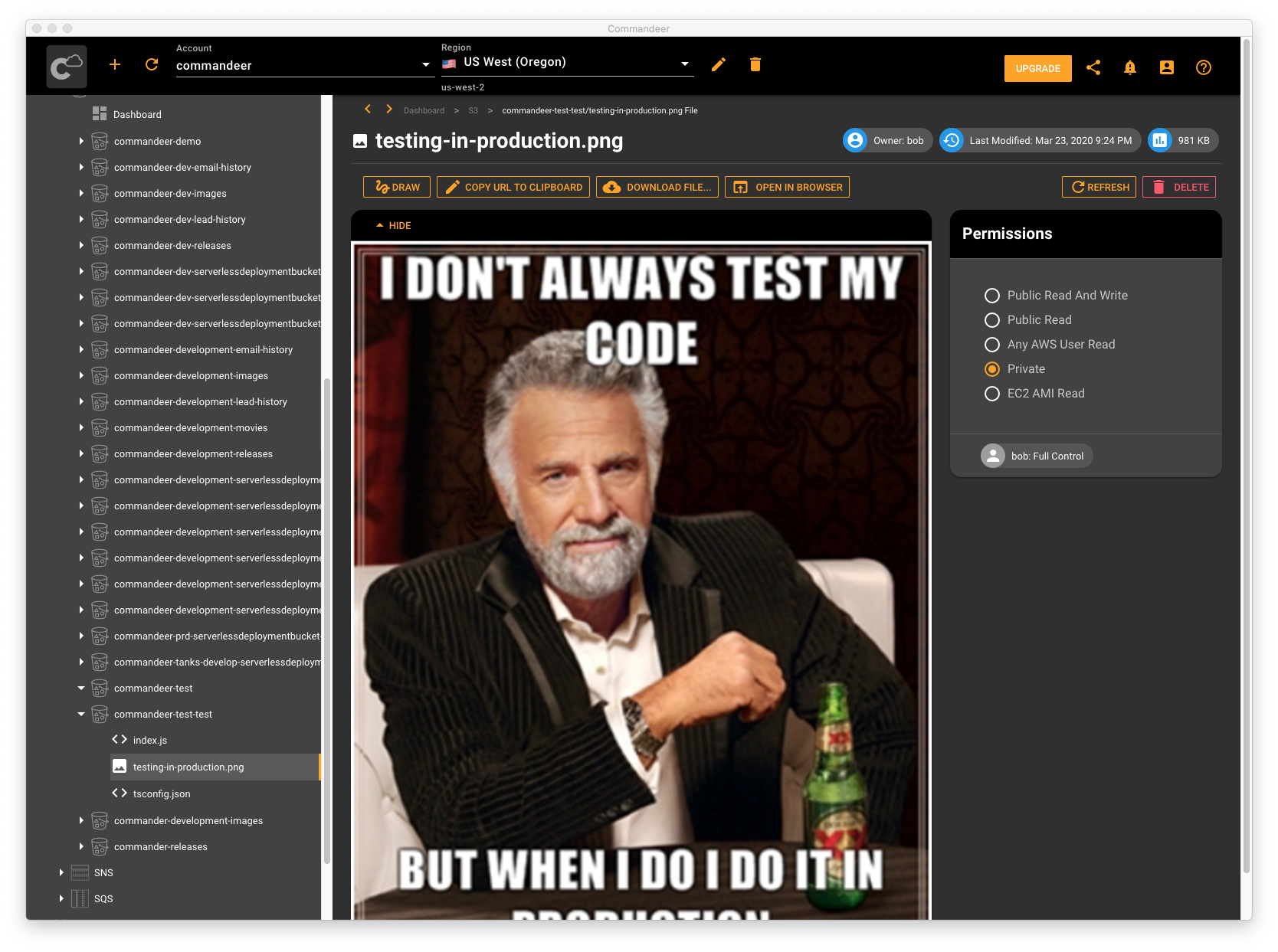1278x952 pixels.
Task: Click Open in Browser button
Action: tap(787, 187)
